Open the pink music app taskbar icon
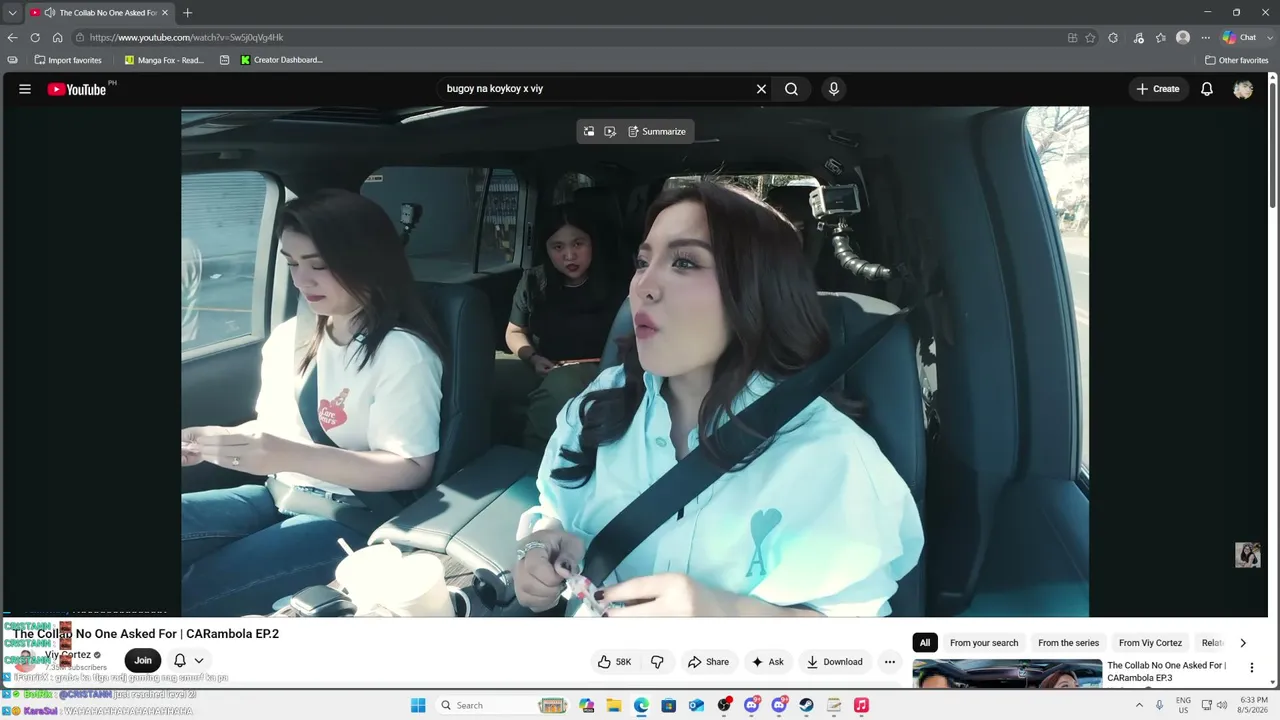Image resolution: width=1280 pixels, height=720 pixels. [x=861, y=705]
